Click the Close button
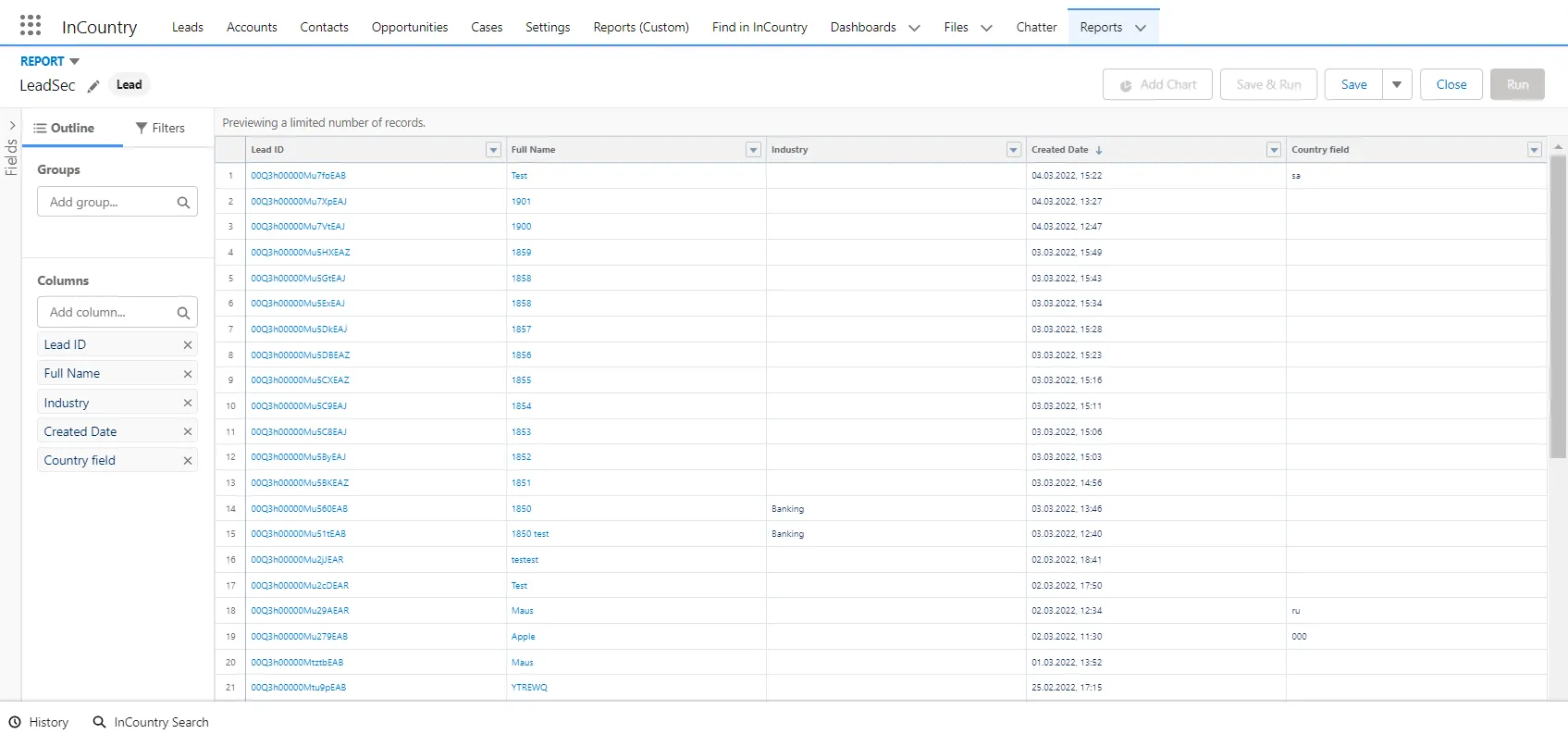The height and width of the screenshot is (734, 1568). click(1451, 84)
